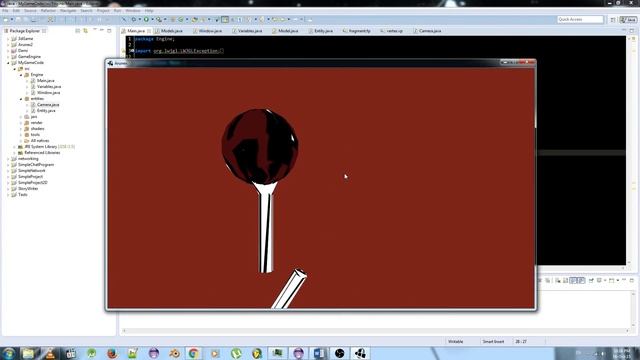Click the Quick Access search field
Image resolution: width=640 pixels, height=360 pixels.
580,19
